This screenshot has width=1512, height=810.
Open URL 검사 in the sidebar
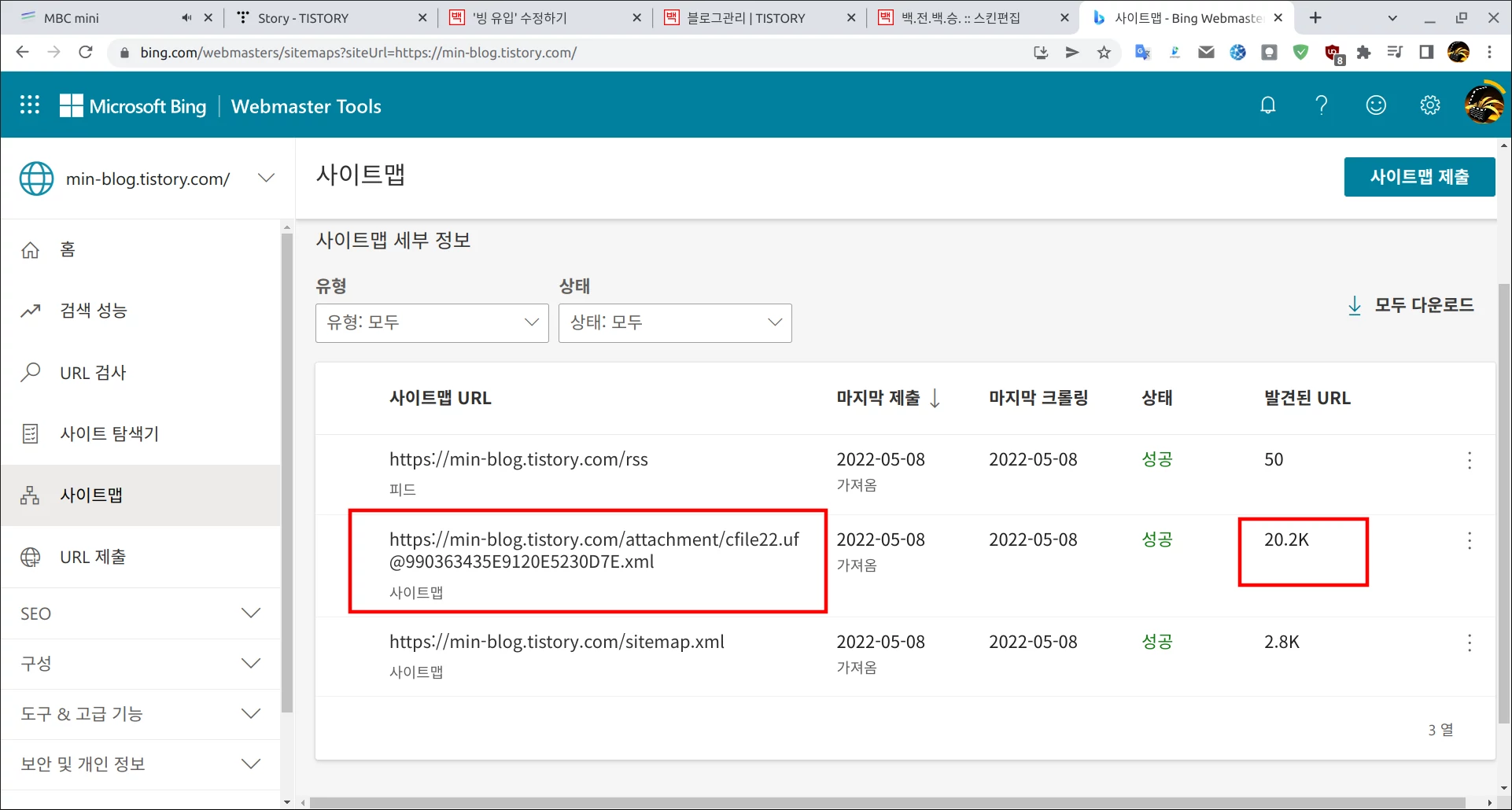[140, 373]
